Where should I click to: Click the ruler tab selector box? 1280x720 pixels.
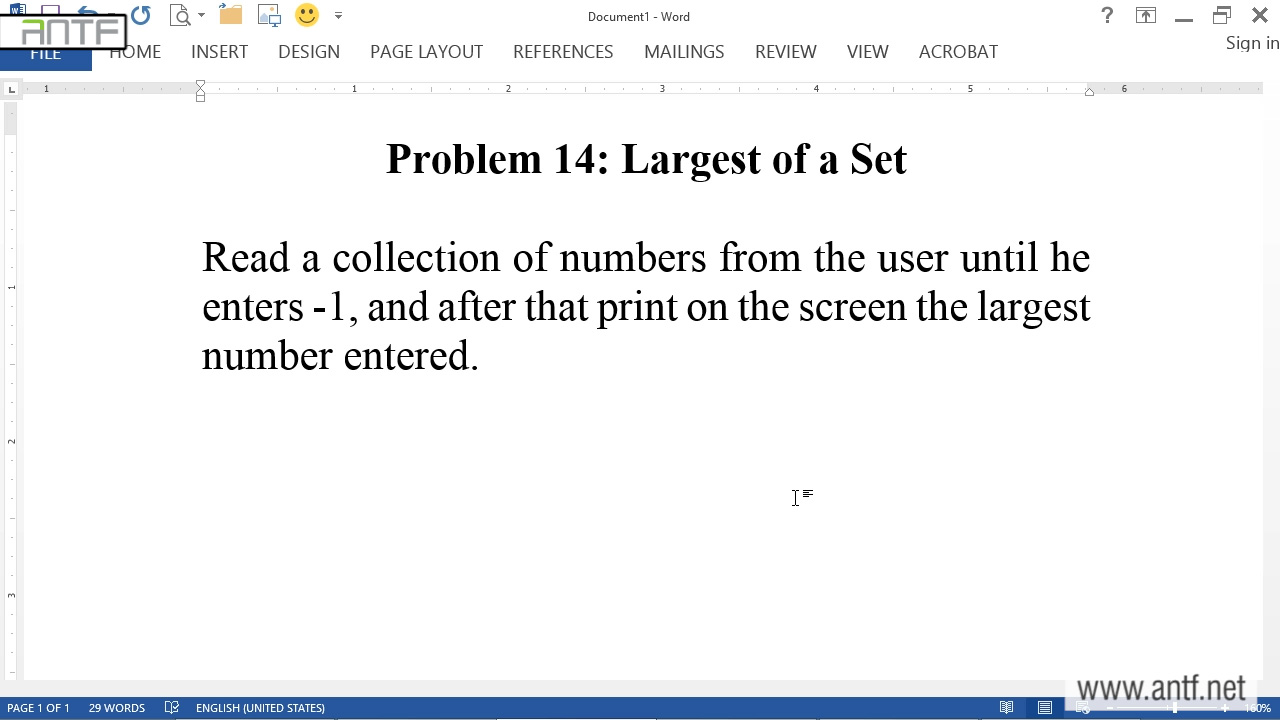point(11,90)
